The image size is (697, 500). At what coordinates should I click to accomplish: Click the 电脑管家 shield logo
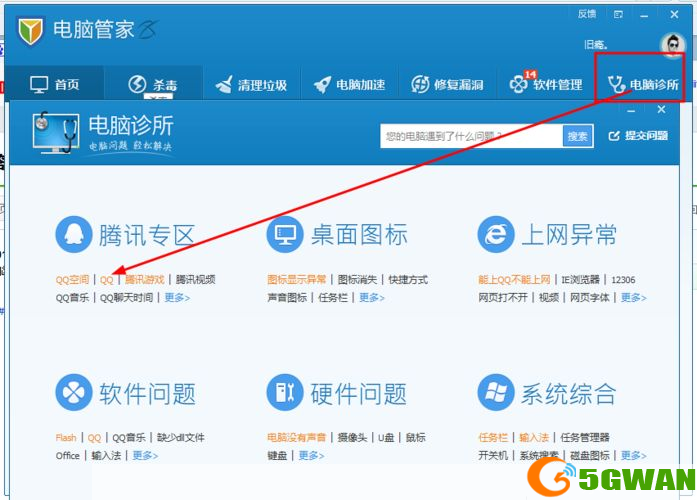(x=30, y=31)
